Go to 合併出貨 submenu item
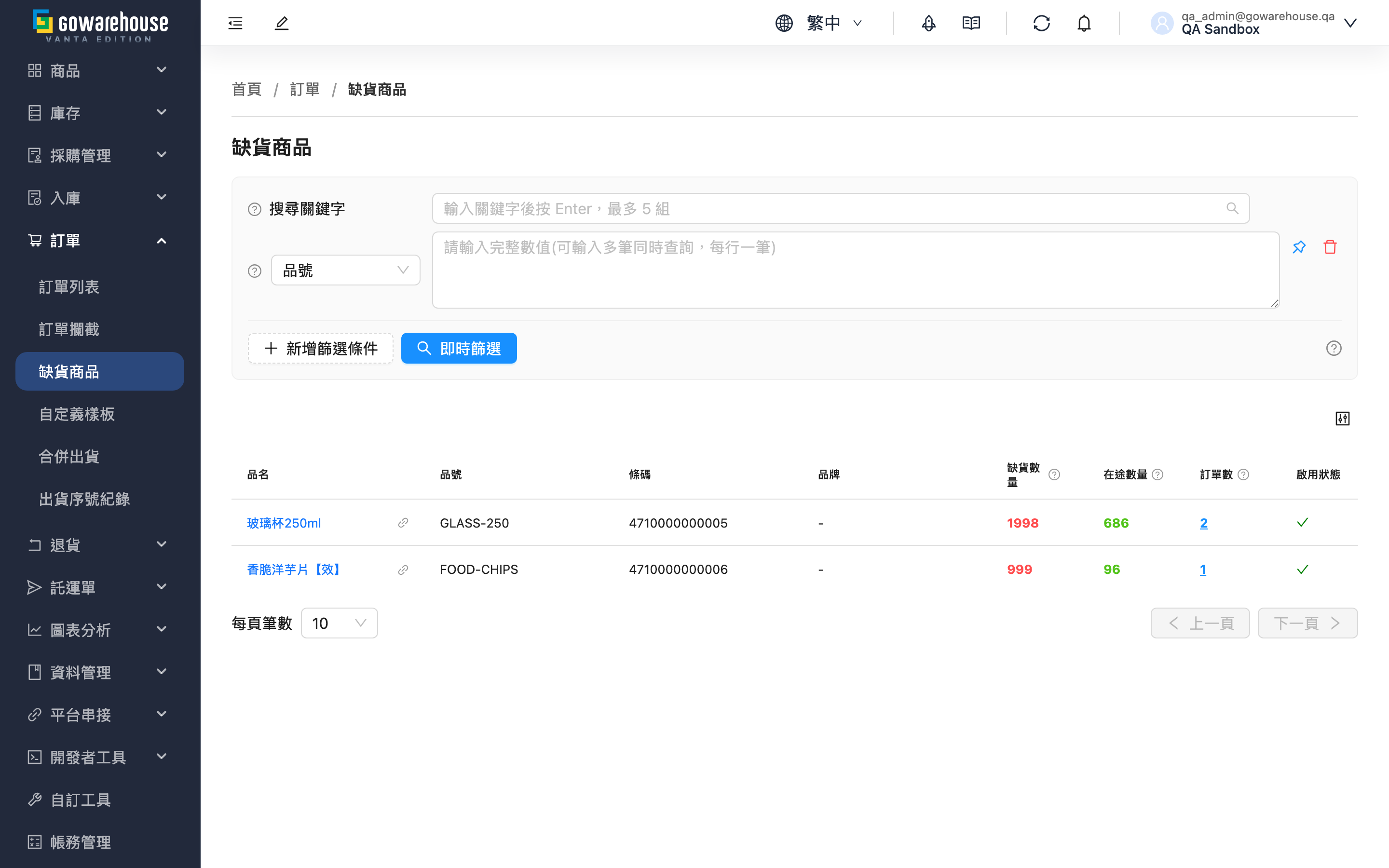Image resolution: width=1389 pixels, height=868 pixels. [x=100, y=456]
